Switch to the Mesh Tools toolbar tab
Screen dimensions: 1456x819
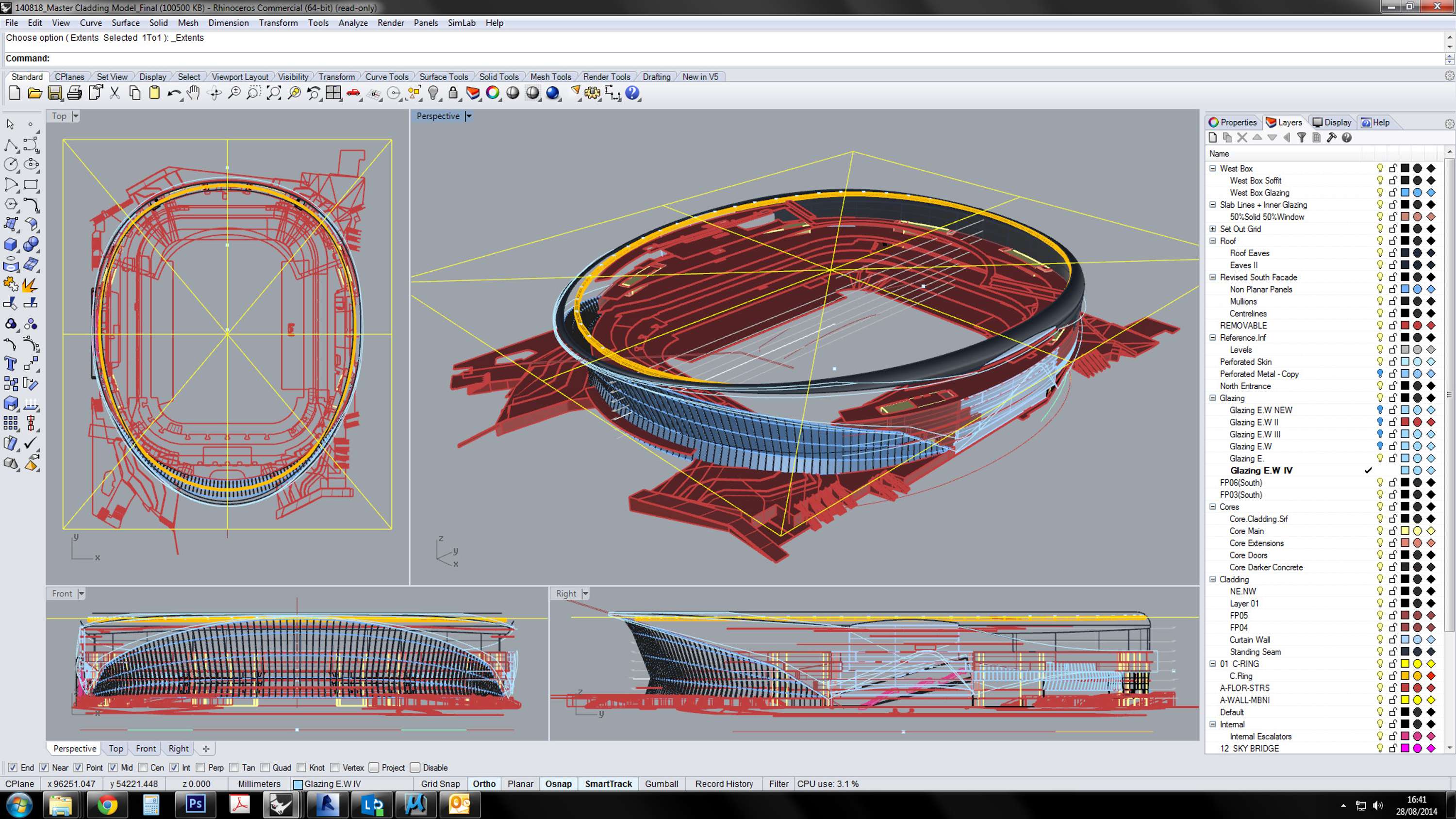550,77
